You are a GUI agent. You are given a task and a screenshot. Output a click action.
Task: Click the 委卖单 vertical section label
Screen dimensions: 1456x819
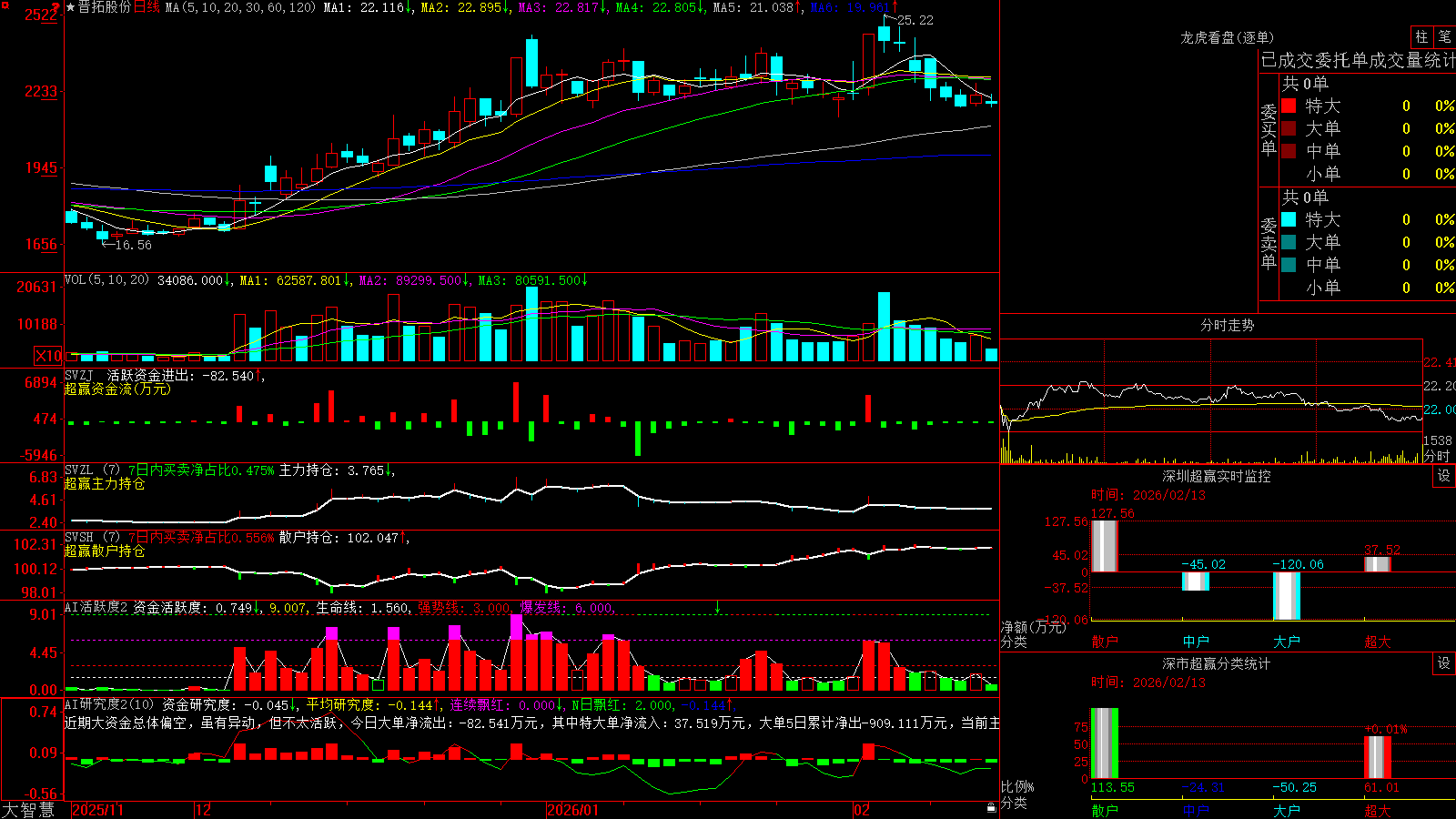click(1269, 244)
